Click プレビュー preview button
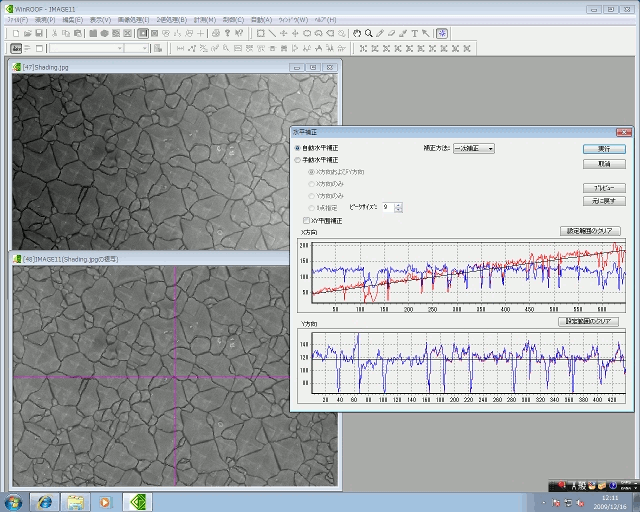This screenshot has width=640, height=512. pos(604,188)
